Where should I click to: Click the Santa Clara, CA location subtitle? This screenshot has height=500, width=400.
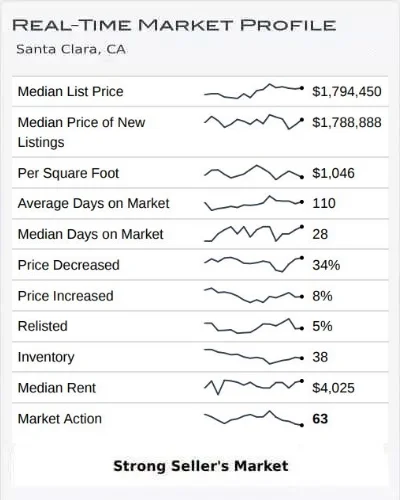[x=71, y=49]
